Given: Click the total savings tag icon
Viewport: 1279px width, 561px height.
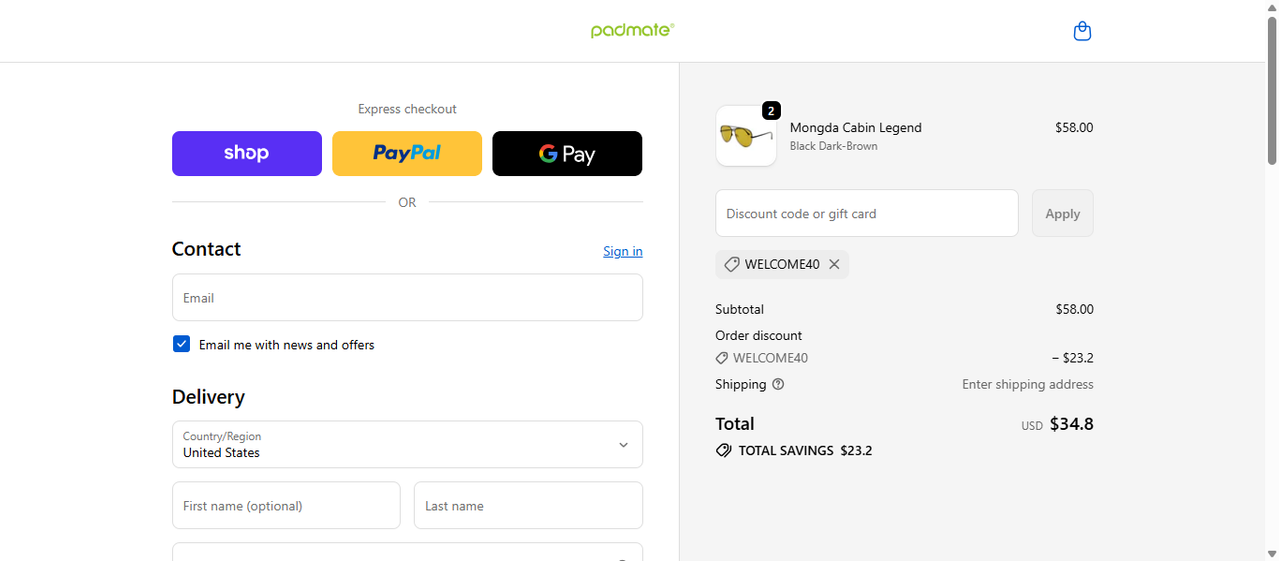Looking at the screenshot, I should pos(723,451).
